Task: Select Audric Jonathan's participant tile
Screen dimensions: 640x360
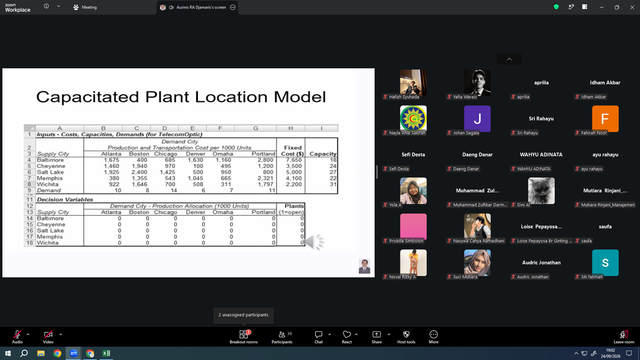Action: (x=541, y=263)
